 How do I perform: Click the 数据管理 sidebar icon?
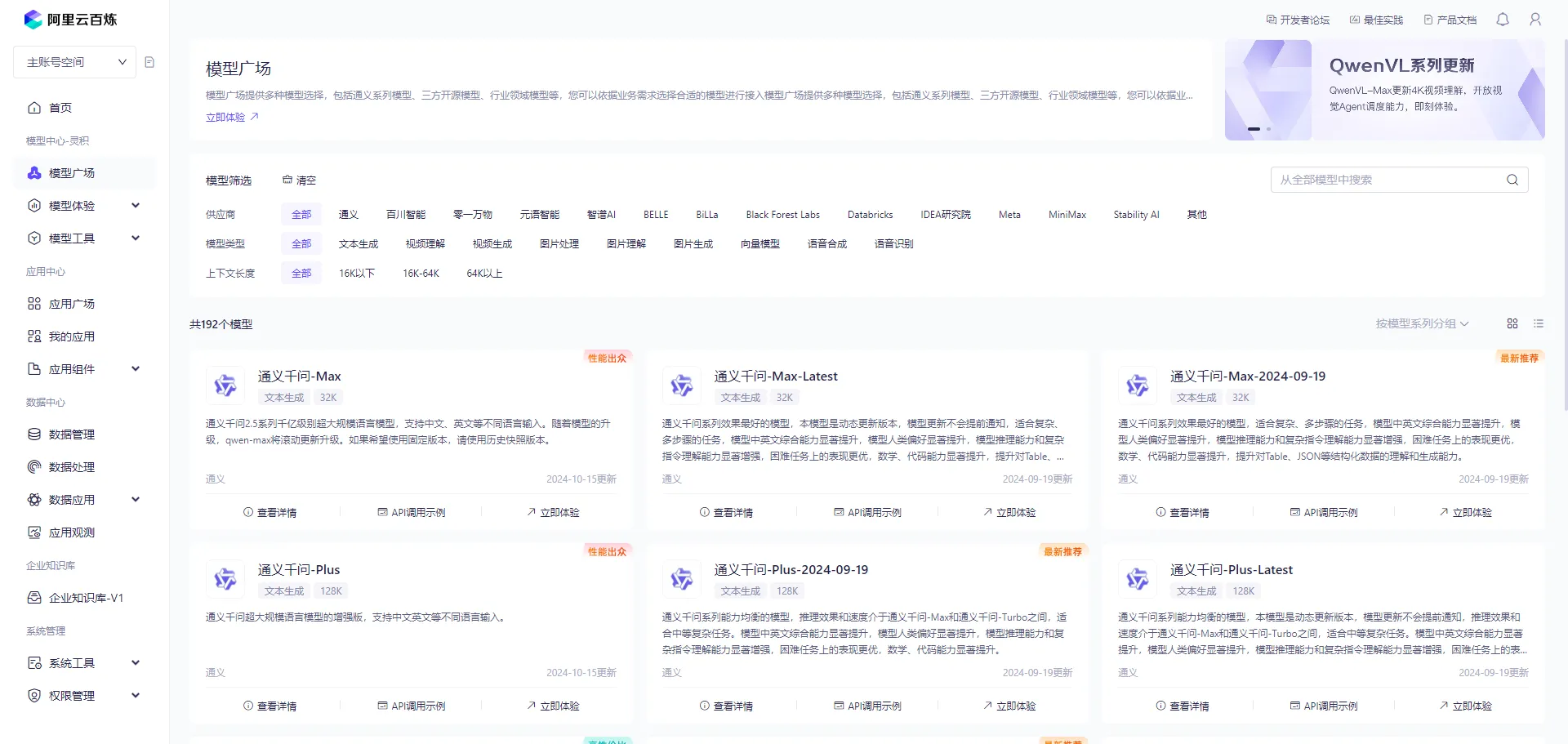pos(34,434)
